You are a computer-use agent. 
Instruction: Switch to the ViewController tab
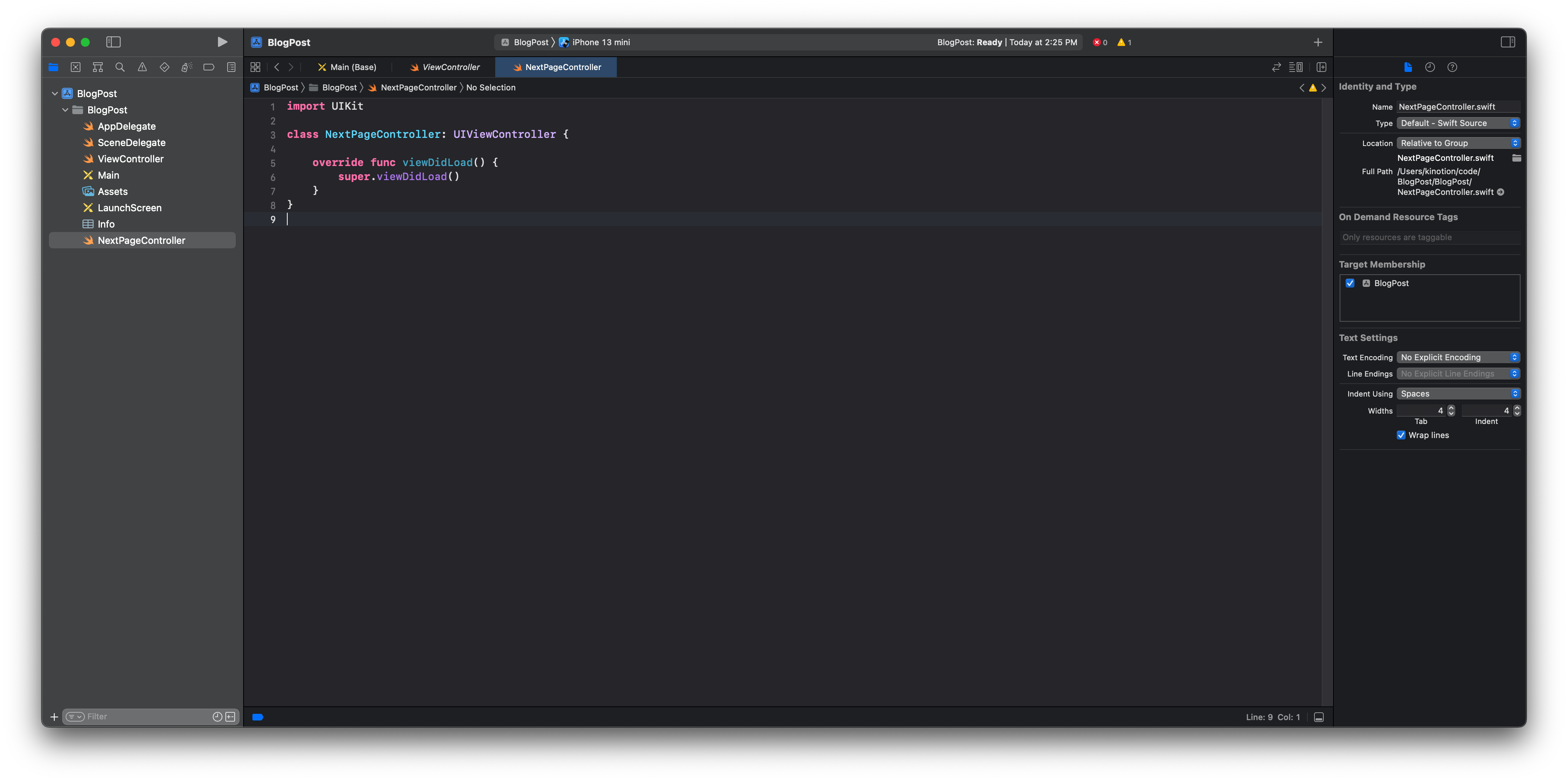(x=450, y=67)
